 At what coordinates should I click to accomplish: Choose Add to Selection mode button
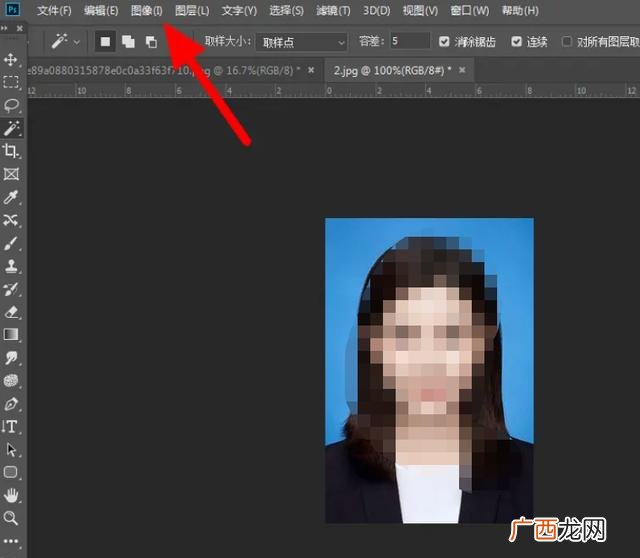(x=128, y=42)
